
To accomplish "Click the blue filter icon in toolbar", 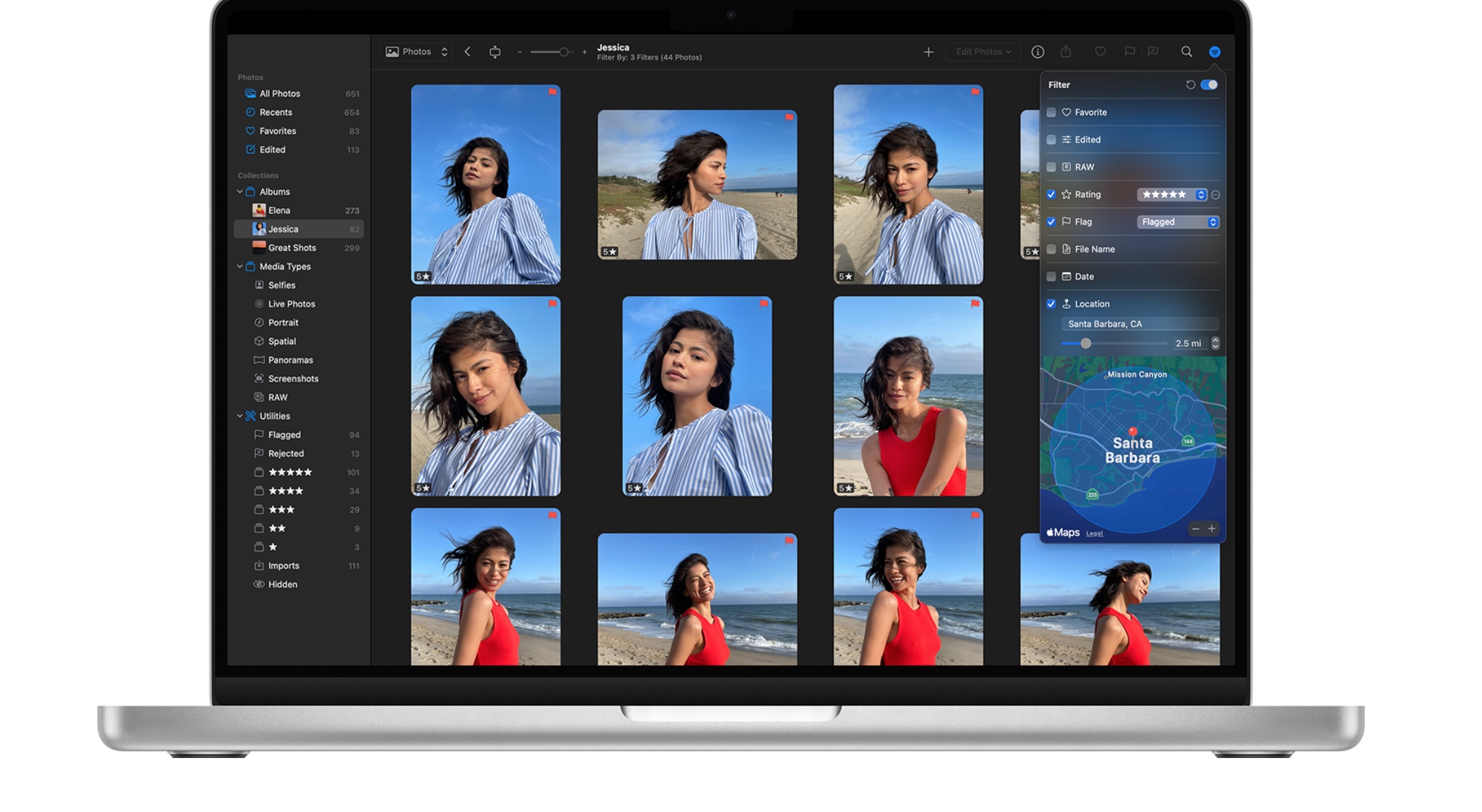I will pyautogui.click(x=1214, y=52).
